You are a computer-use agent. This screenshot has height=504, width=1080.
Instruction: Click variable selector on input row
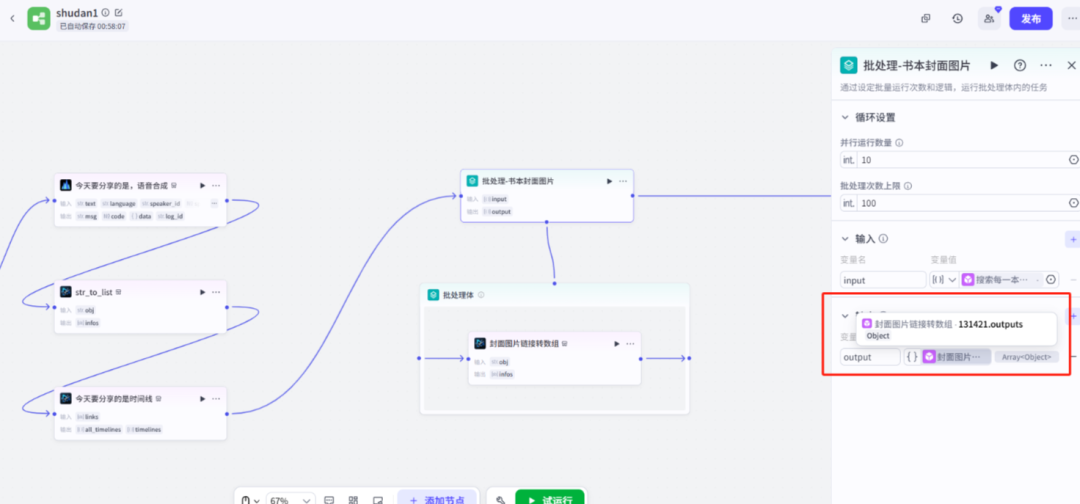(x=1050, y=280)
